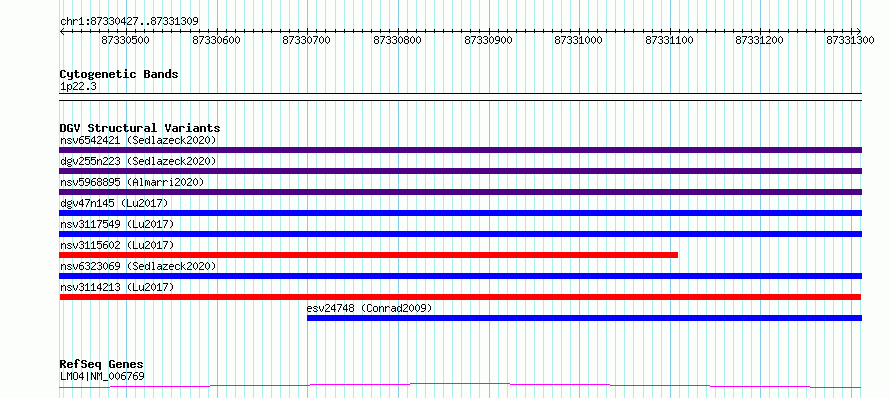Click the 87331000 ruler position label
The height and width of the screenshot is (398, 890).
coord(578,40)
